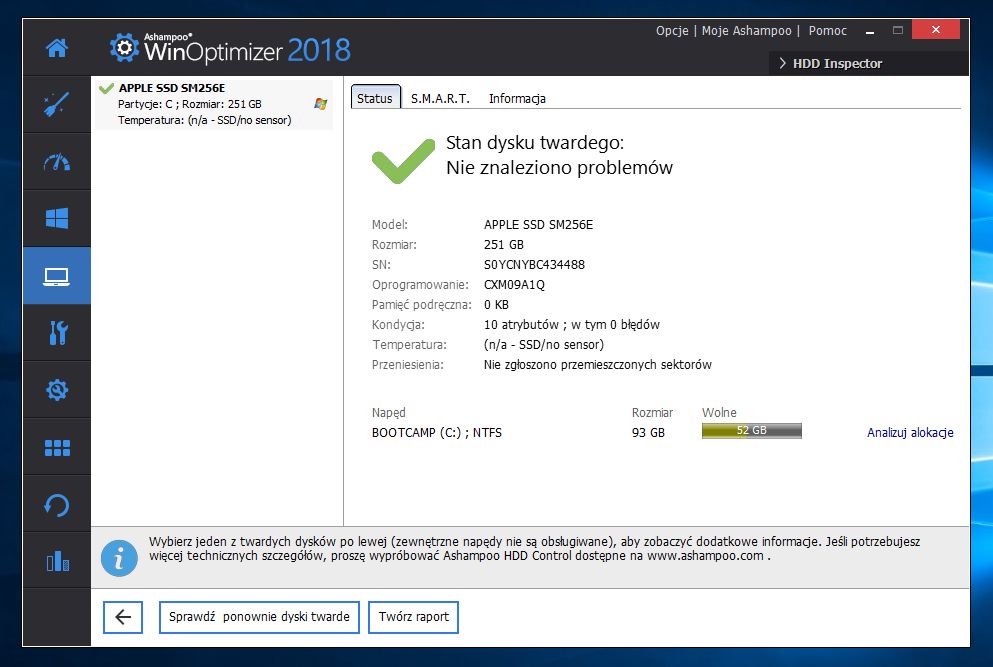This screenshot has width=993, height=667.
Task: Click the green checkmark beside APPLE SSD
Action: point(106,88)
